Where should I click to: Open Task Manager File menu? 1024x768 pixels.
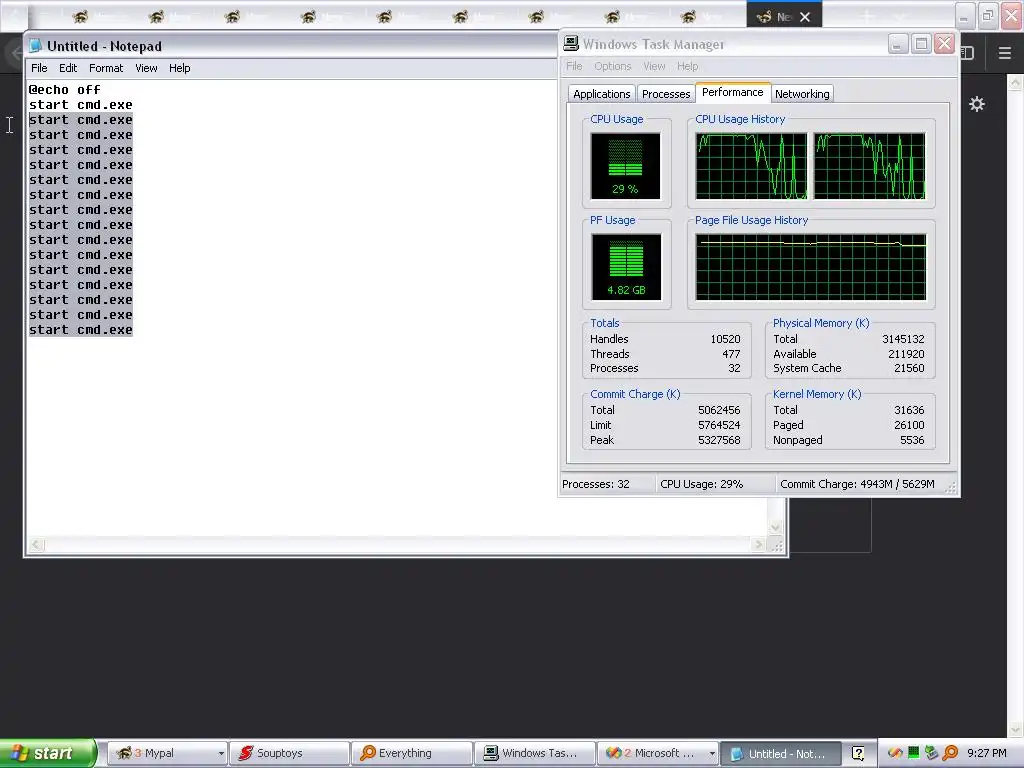[x=574, y=66]
